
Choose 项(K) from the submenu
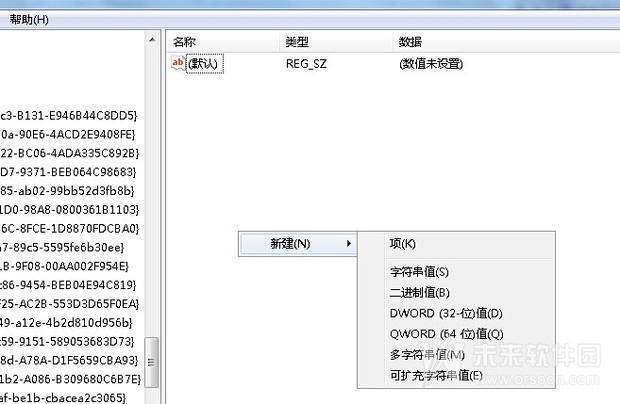pos(456,244)
